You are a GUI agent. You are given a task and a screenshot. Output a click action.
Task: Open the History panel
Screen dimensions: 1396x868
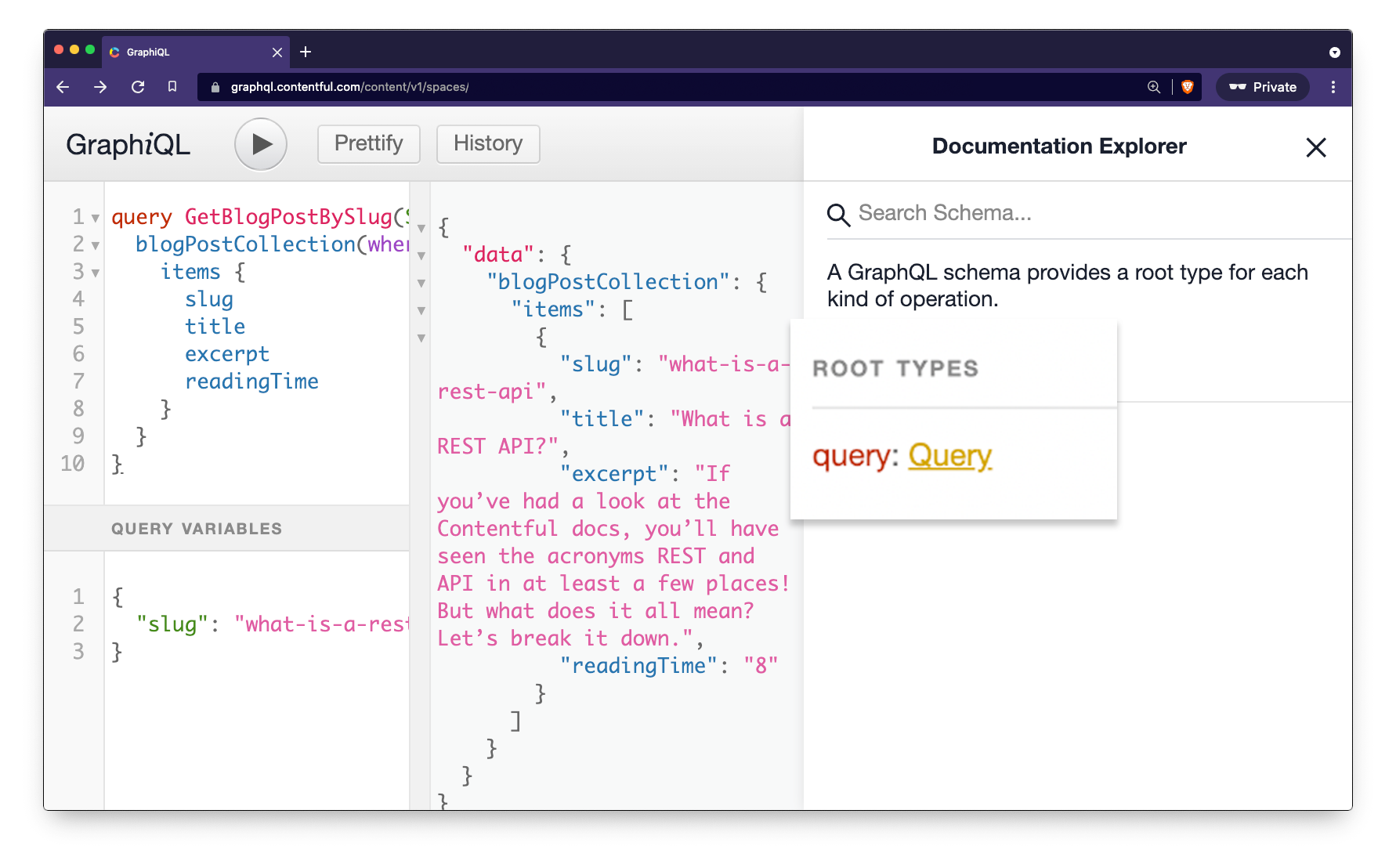(487, 144)
